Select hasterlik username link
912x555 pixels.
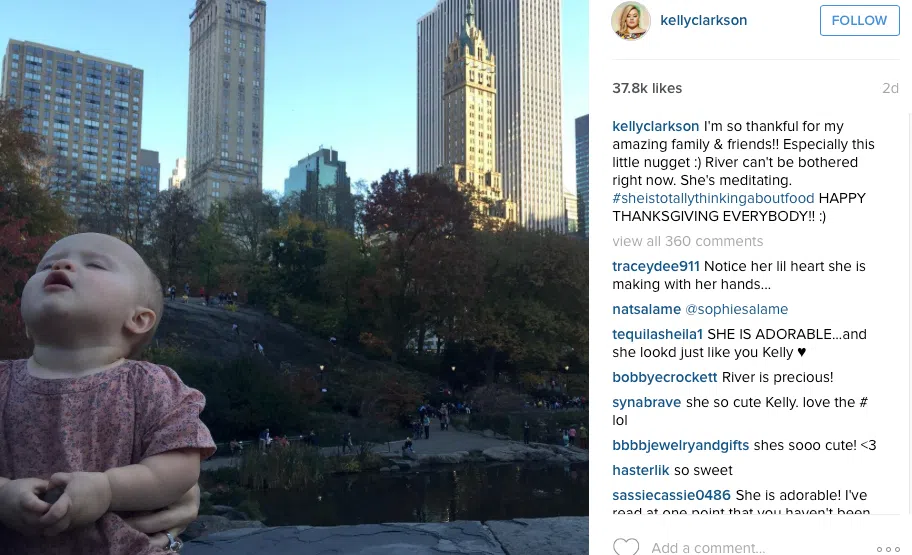click(640, 471)
